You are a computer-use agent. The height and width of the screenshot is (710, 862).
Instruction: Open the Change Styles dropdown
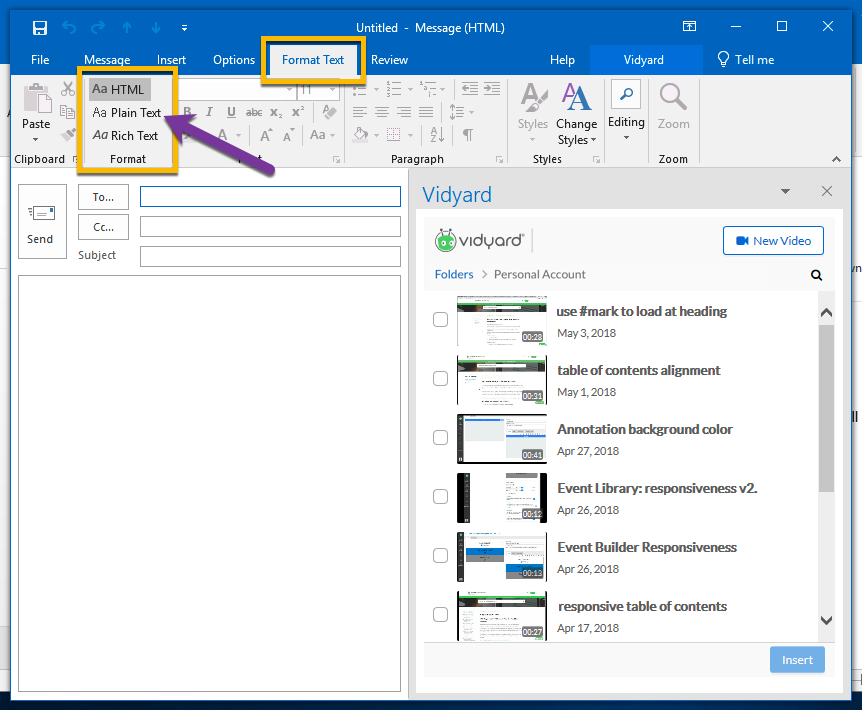coord(576,114)
